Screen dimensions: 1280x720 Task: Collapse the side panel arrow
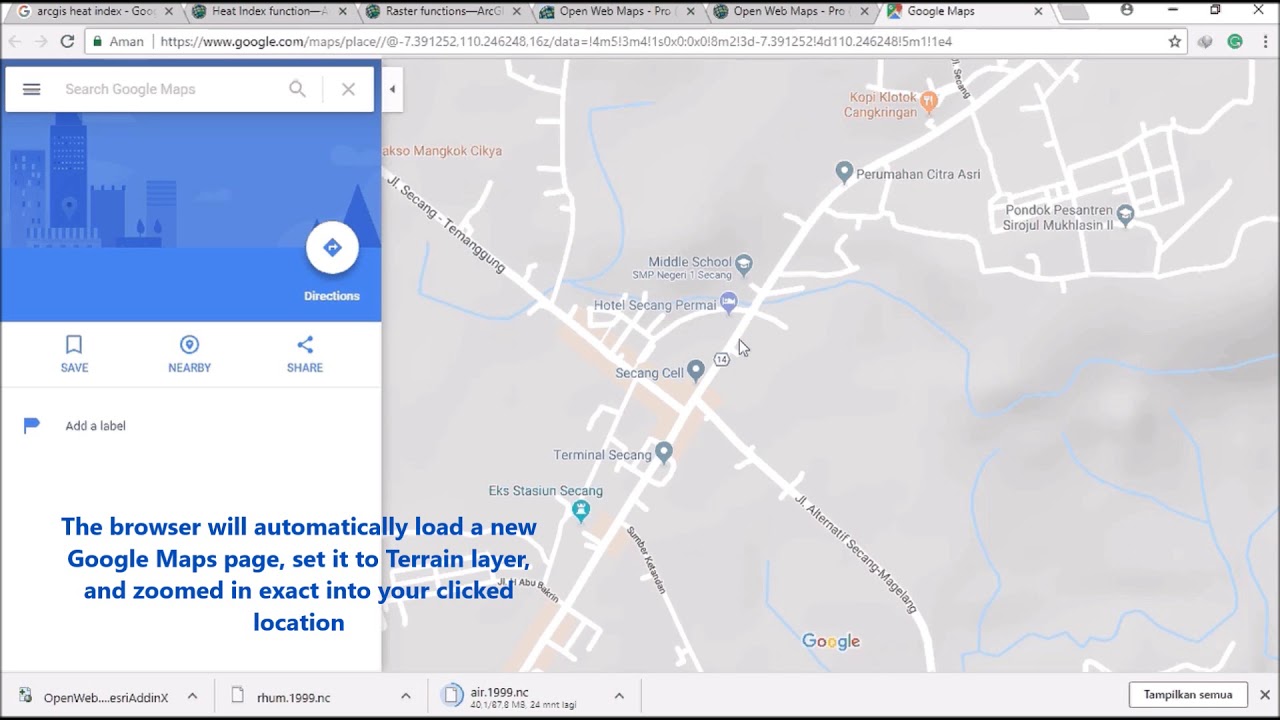tap(392, 89)
